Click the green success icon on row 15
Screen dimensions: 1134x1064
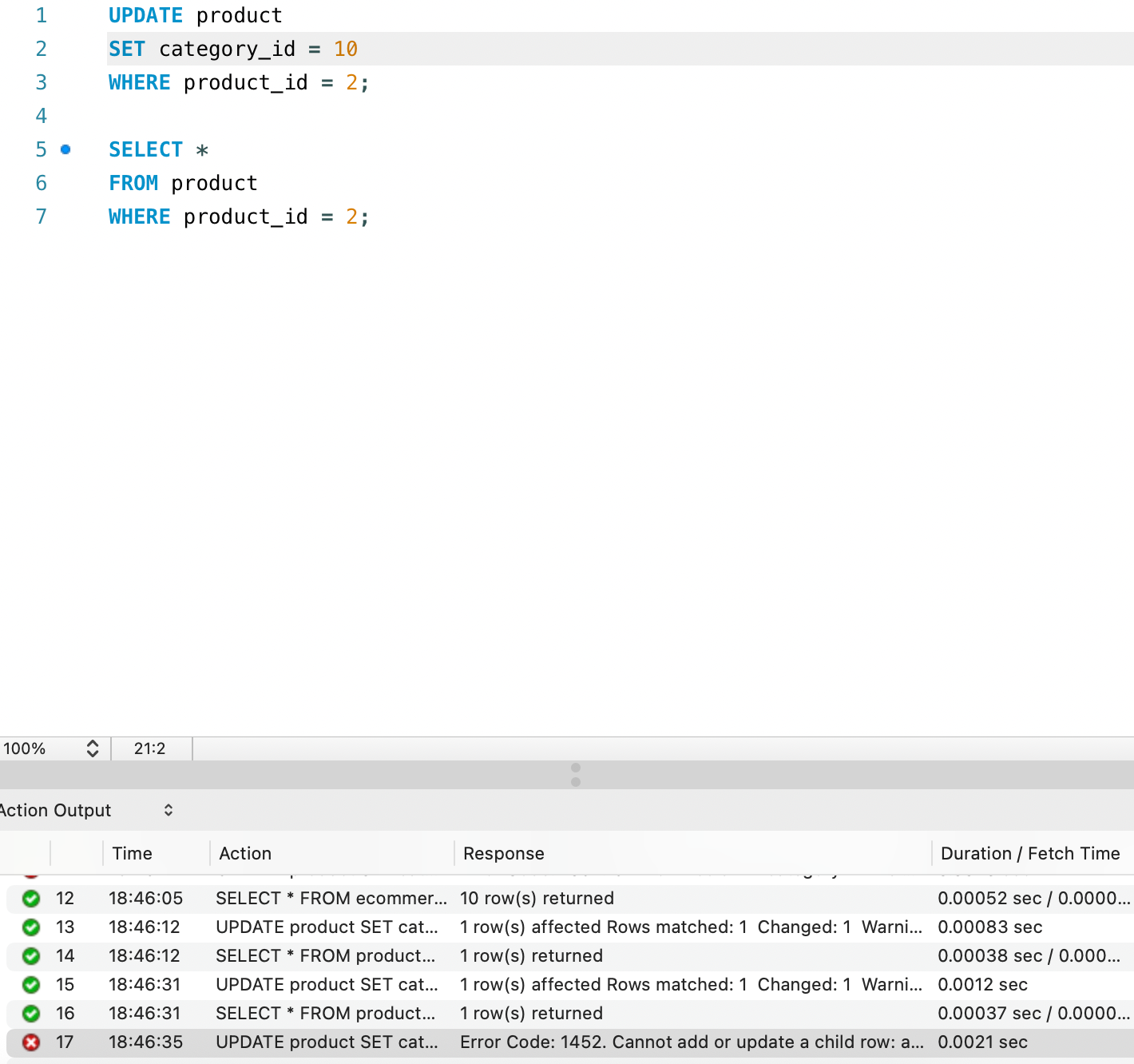coord(31,985)
